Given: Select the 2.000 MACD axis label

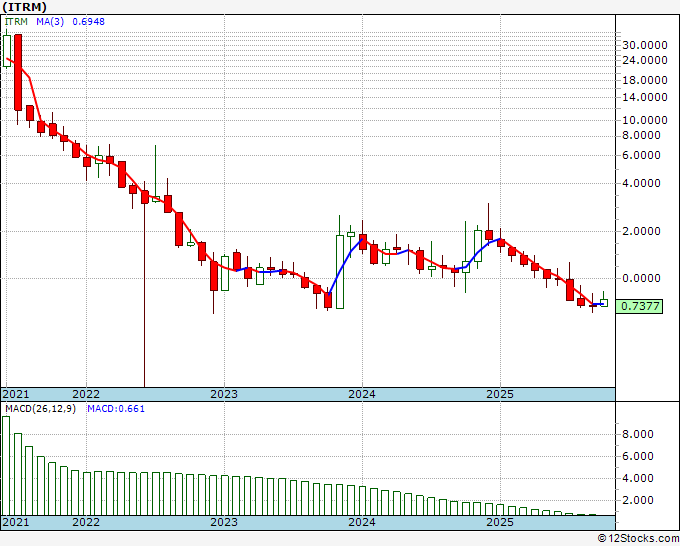Looking at the screenshot, I should pyautogui.click(x=640, y=500).
